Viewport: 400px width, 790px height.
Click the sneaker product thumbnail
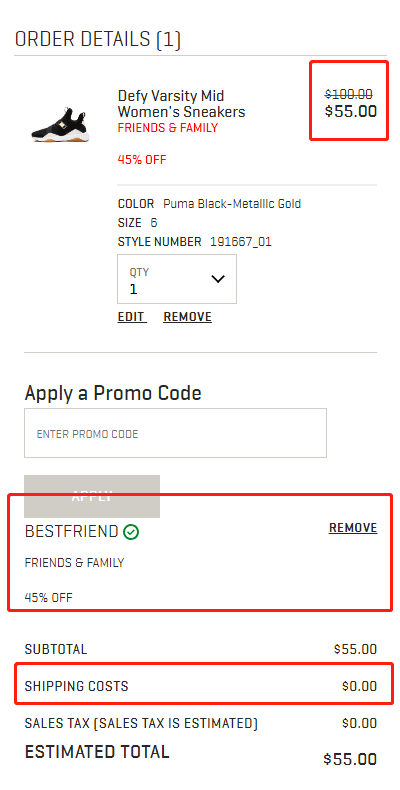point(60,124)
